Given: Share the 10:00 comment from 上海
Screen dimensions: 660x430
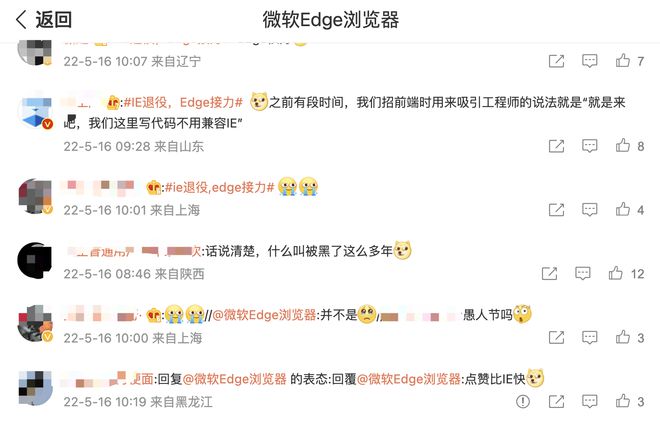Looking at the screenshot, I should coord(556,337).
